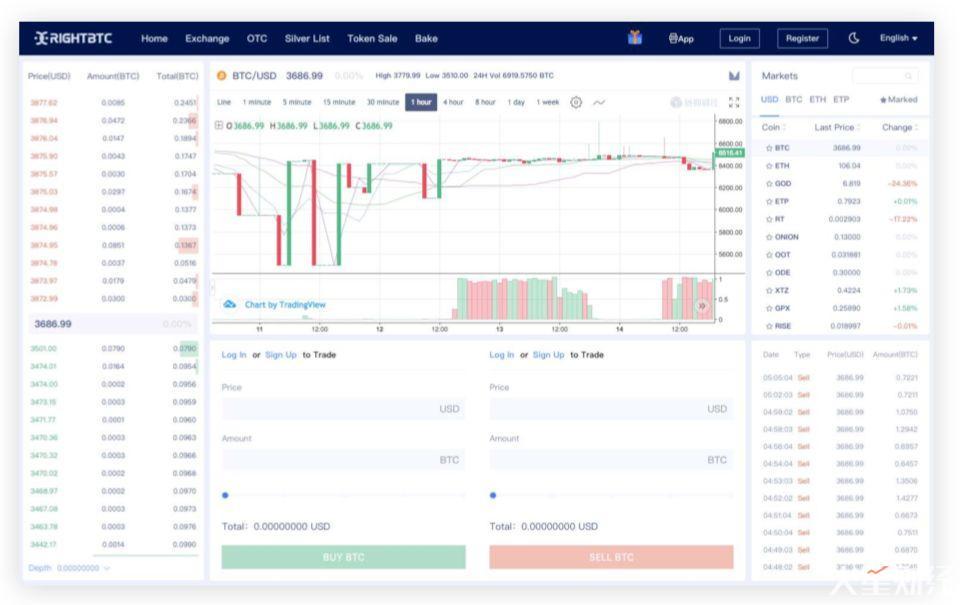This screenshot has height=605, width=966.
Task: Click the sell Price input field
Action: [610, 409]
